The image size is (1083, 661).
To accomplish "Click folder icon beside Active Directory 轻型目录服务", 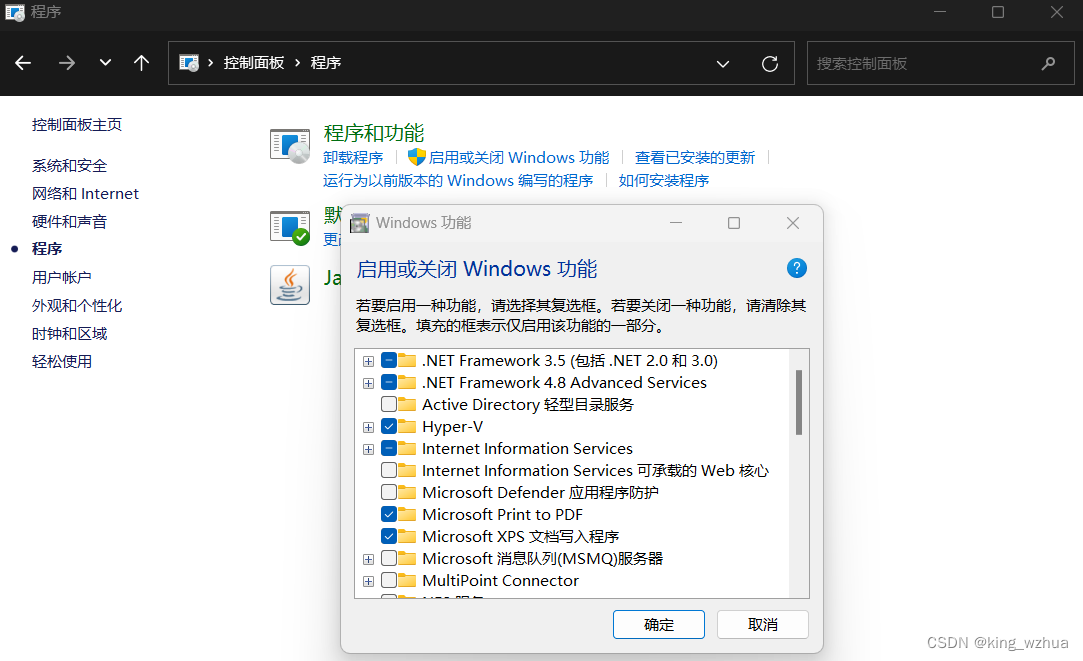I will 407,404.
